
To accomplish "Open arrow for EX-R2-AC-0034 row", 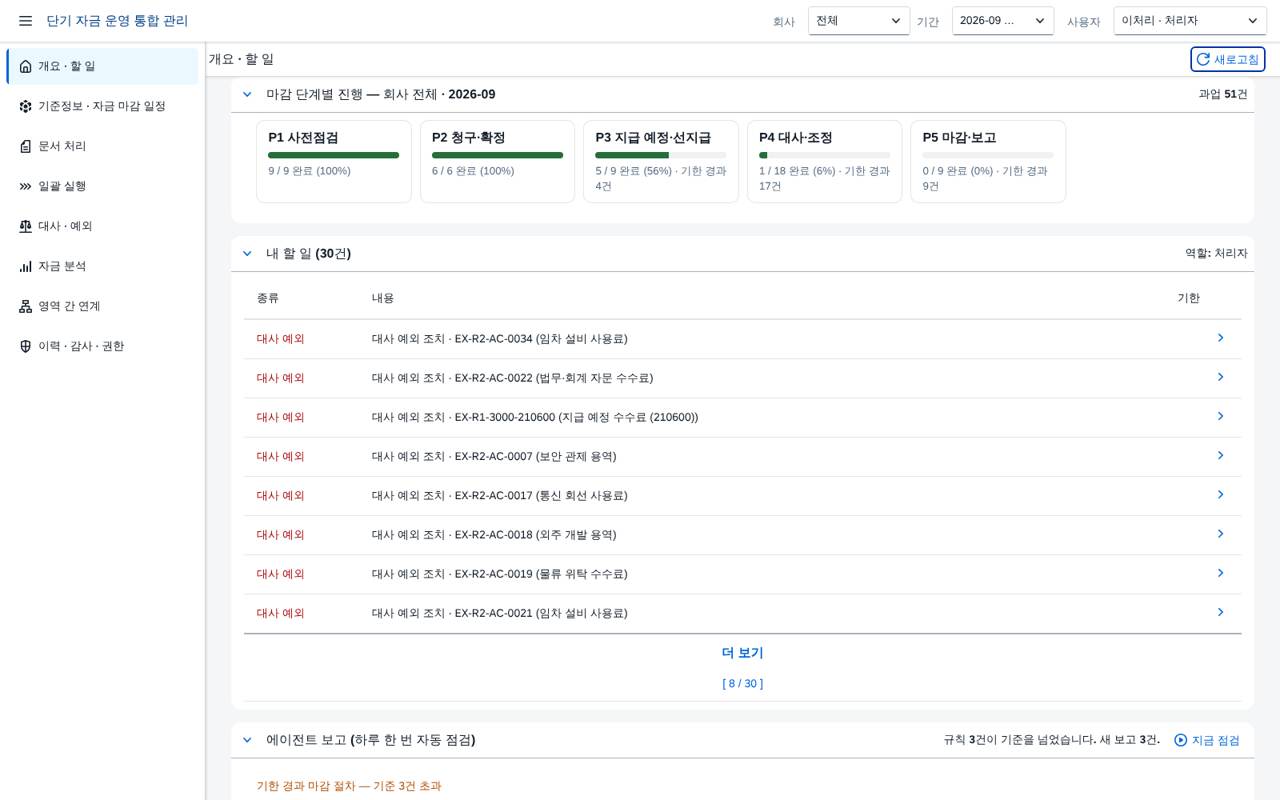I will tap(1220, 338).
